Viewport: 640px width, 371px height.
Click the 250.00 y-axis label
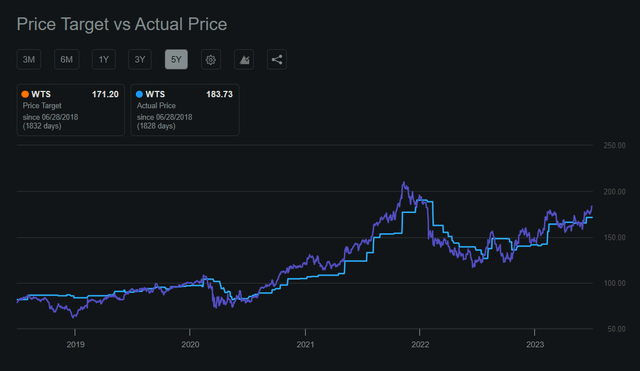pos(614,146)
